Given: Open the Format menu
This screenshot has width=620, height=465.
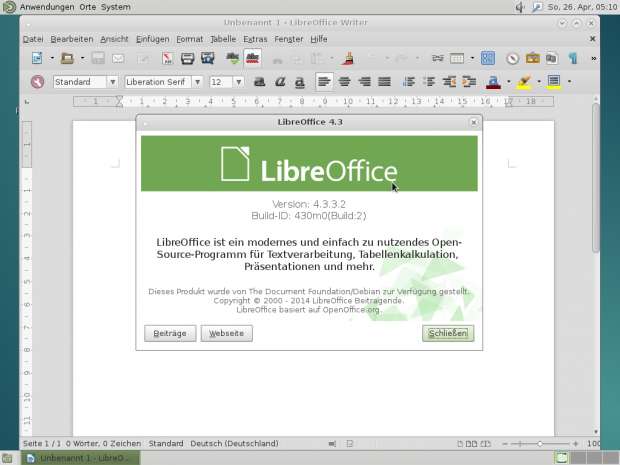Looking at the screenshot, I should click(189, 39).
